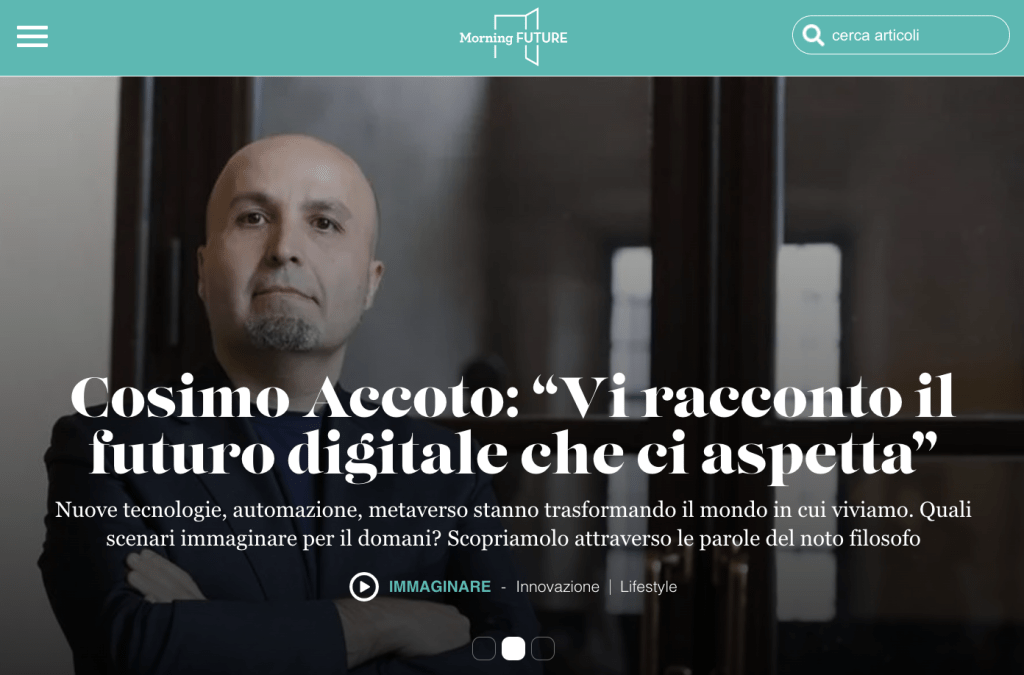Open the Lifestyle tag

click(648, 587)
